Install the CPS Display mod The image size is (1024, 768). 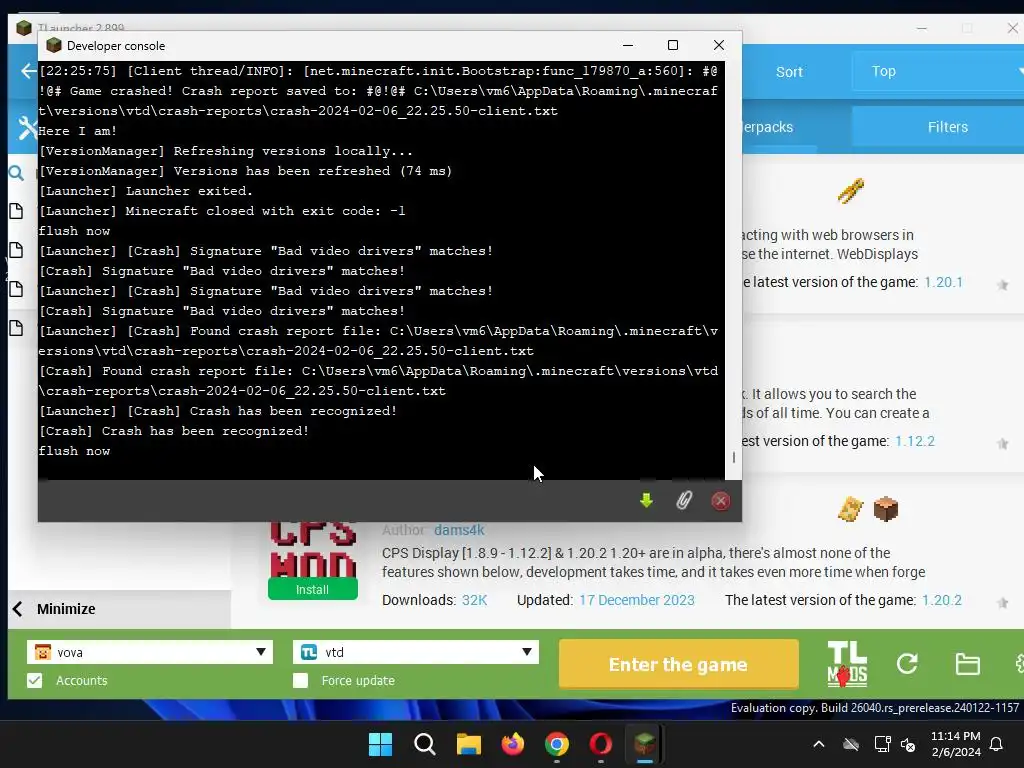pos(313,589)
